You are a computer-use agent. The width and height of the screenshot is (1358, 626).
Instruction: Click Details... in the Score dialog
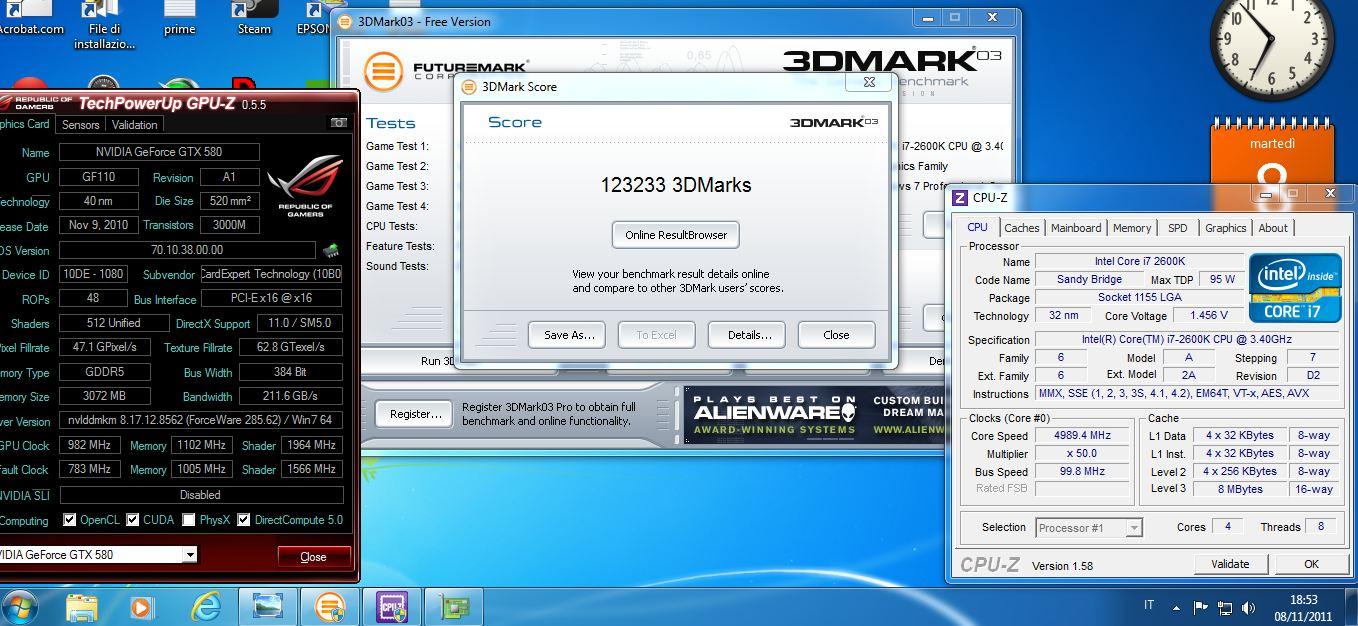coord(749,335)
